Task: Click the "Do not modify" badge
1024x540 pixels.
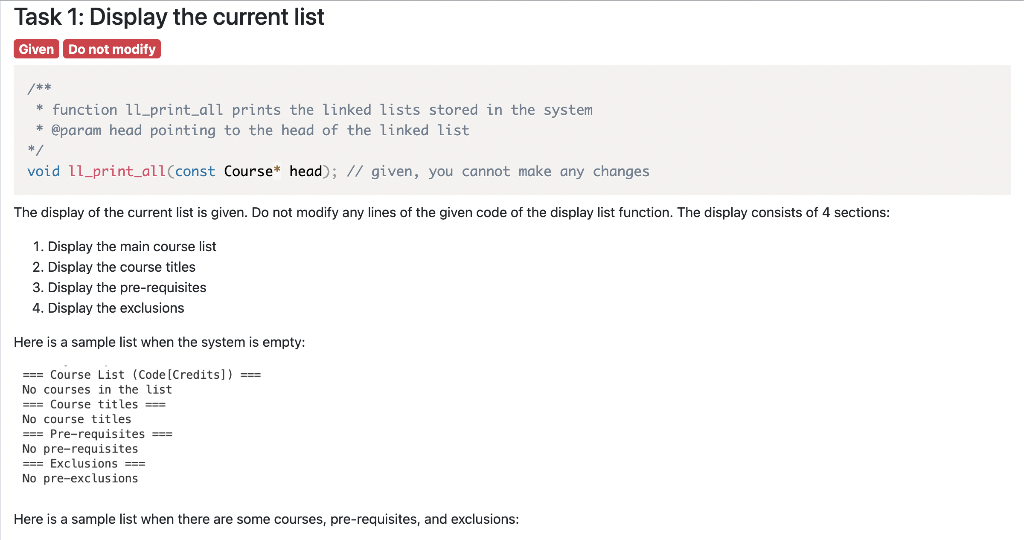Action: tap(112, 49)
